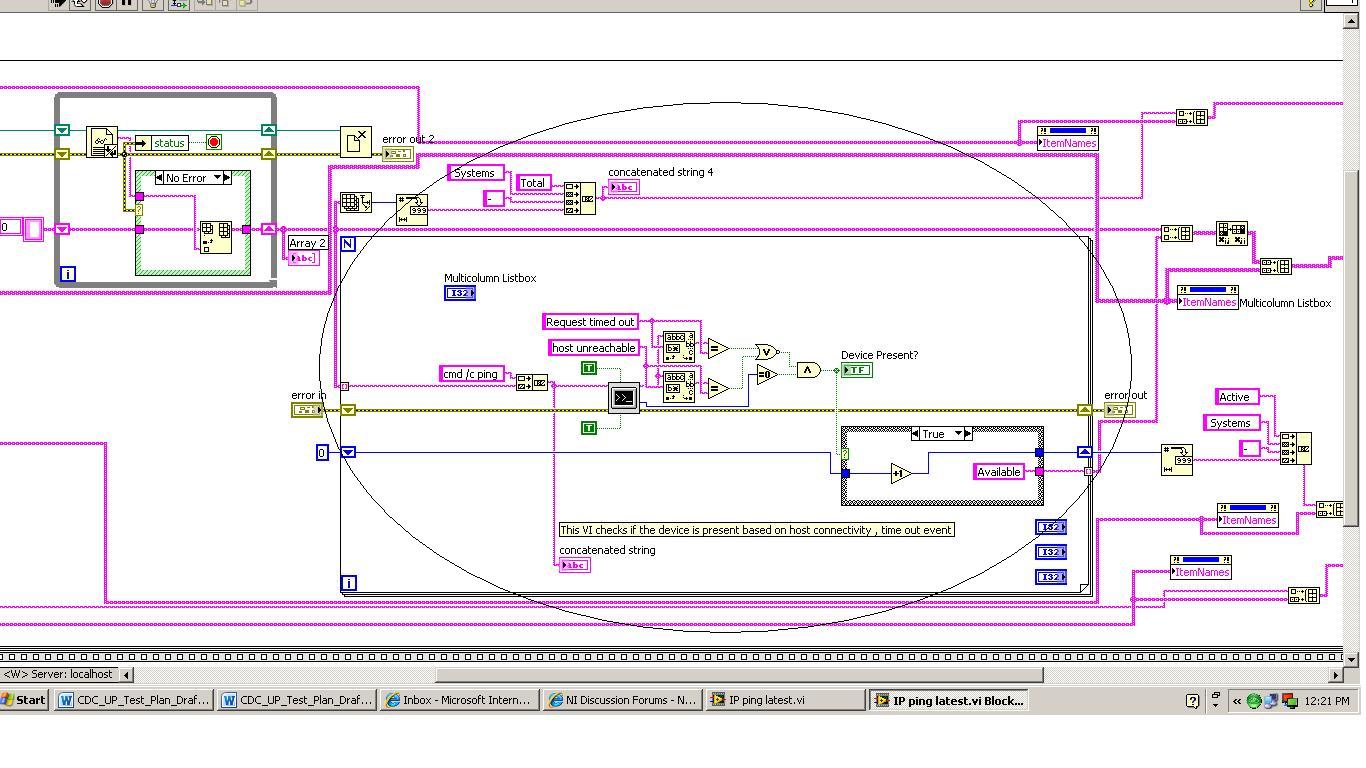Click the error out 2 cluster terminal
1366x768 pixels.
click(x=397, y=154)
